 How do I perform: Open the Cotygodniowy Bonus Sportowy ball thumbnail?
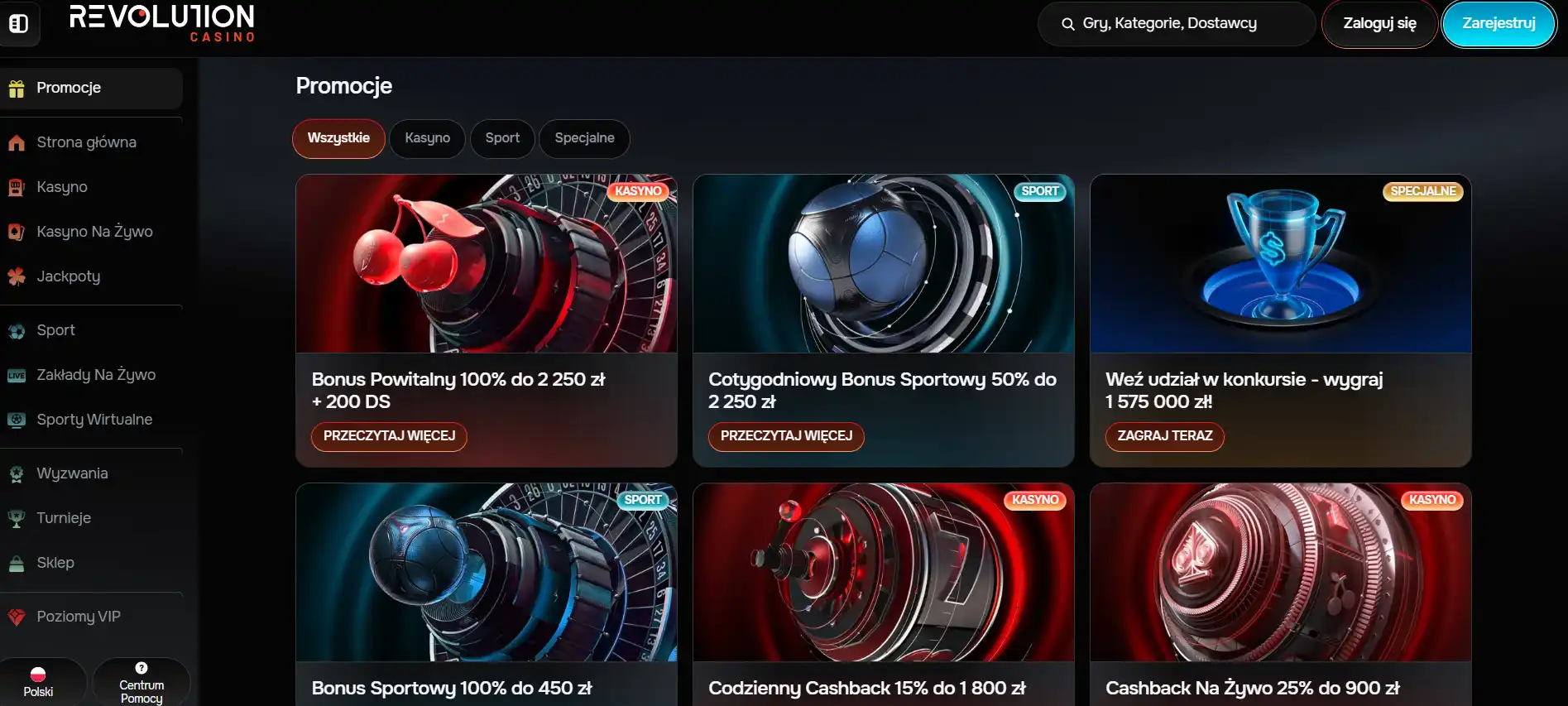[x=884, y=264]
